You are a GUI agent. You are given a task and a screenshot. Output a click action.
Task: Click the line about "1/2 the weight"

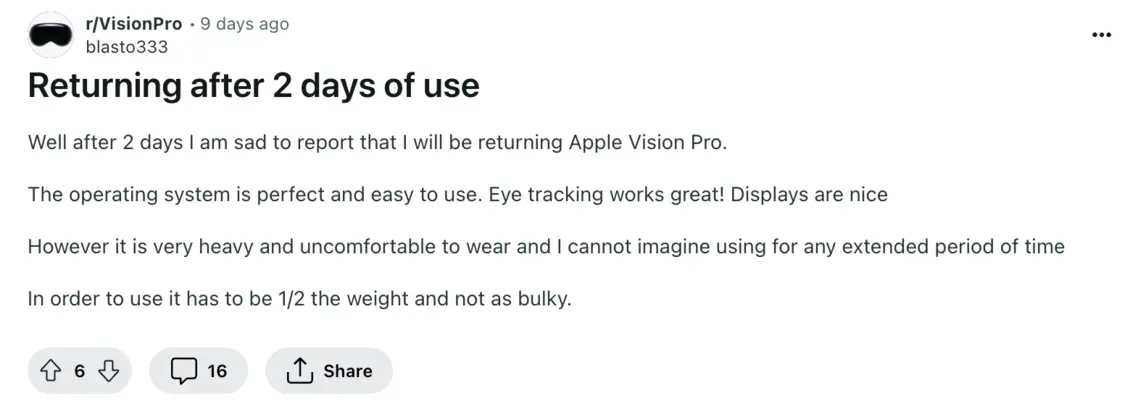300,299
